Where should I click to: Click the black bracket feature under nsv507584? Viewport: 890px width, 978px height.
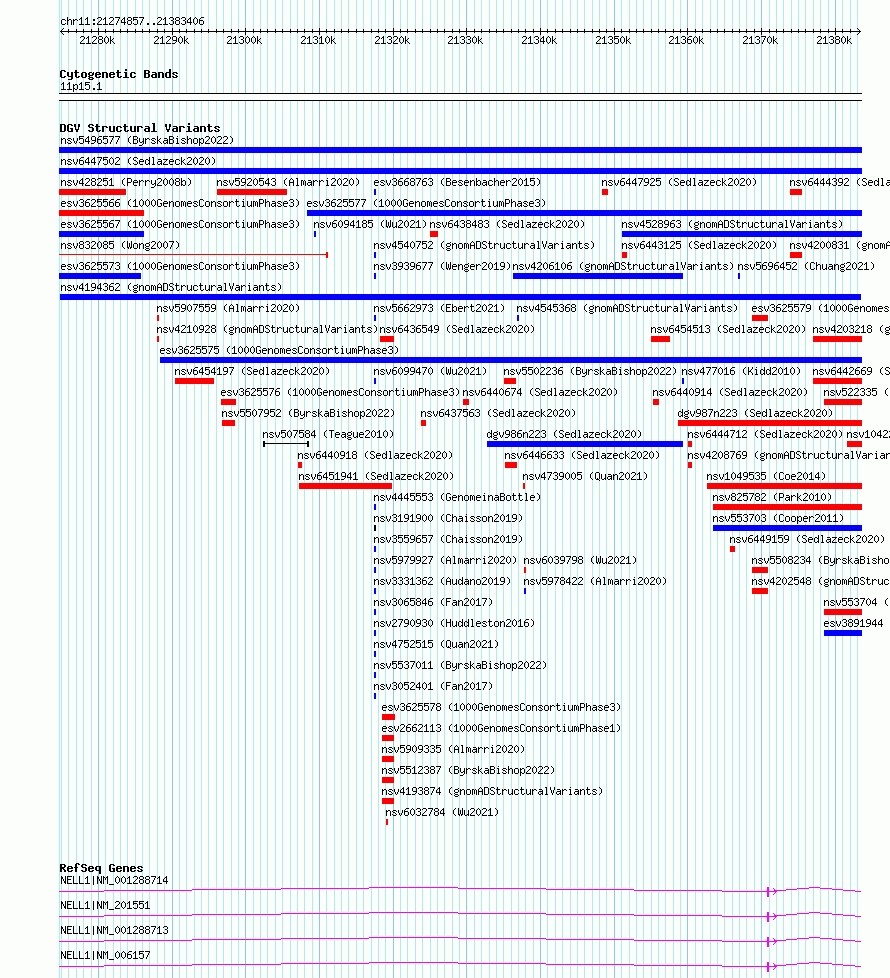pyautogui.click(x=286, y=444)
